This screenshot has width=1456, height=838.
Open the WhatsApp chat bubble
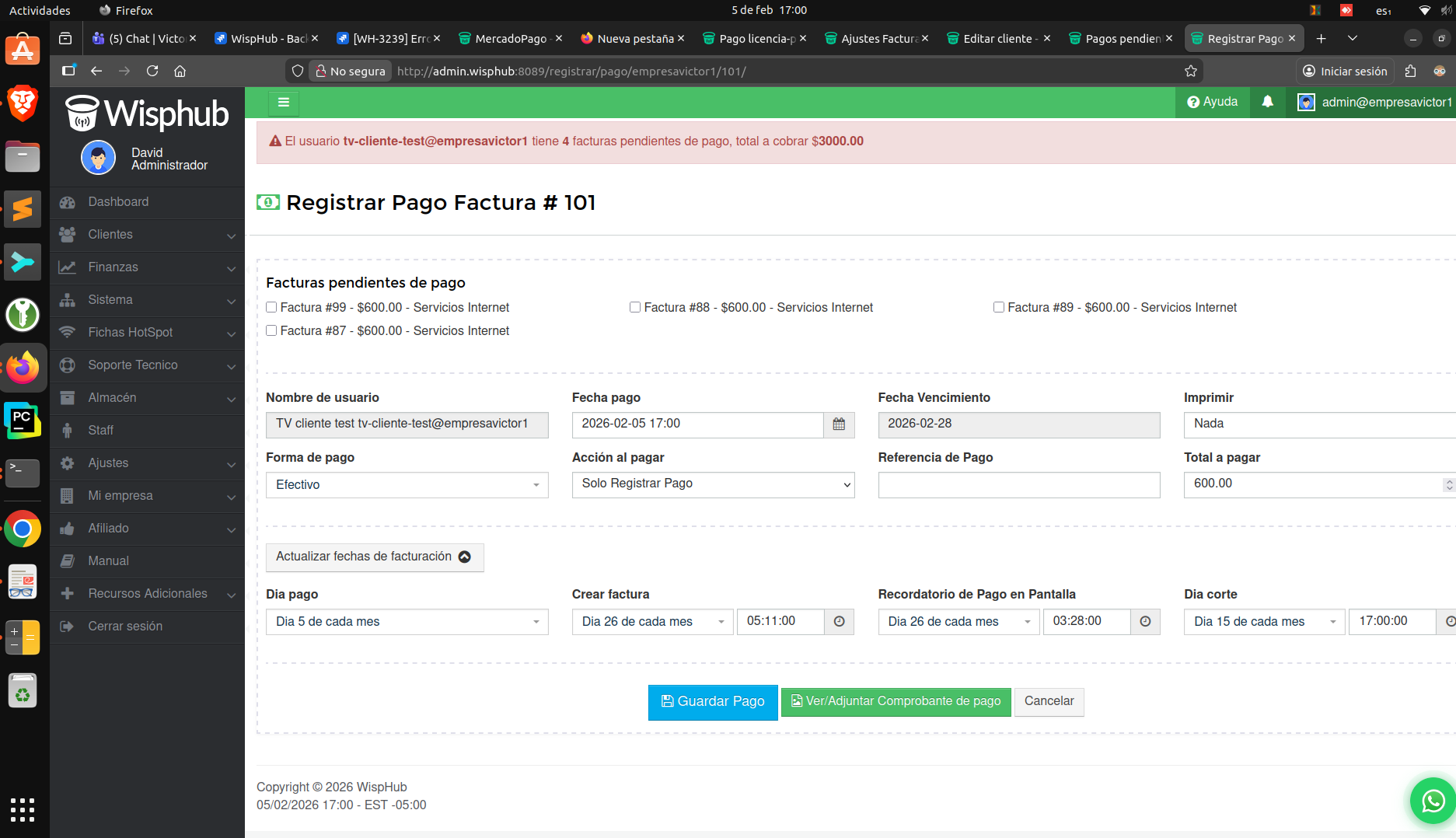click(x=1432, y=801)
